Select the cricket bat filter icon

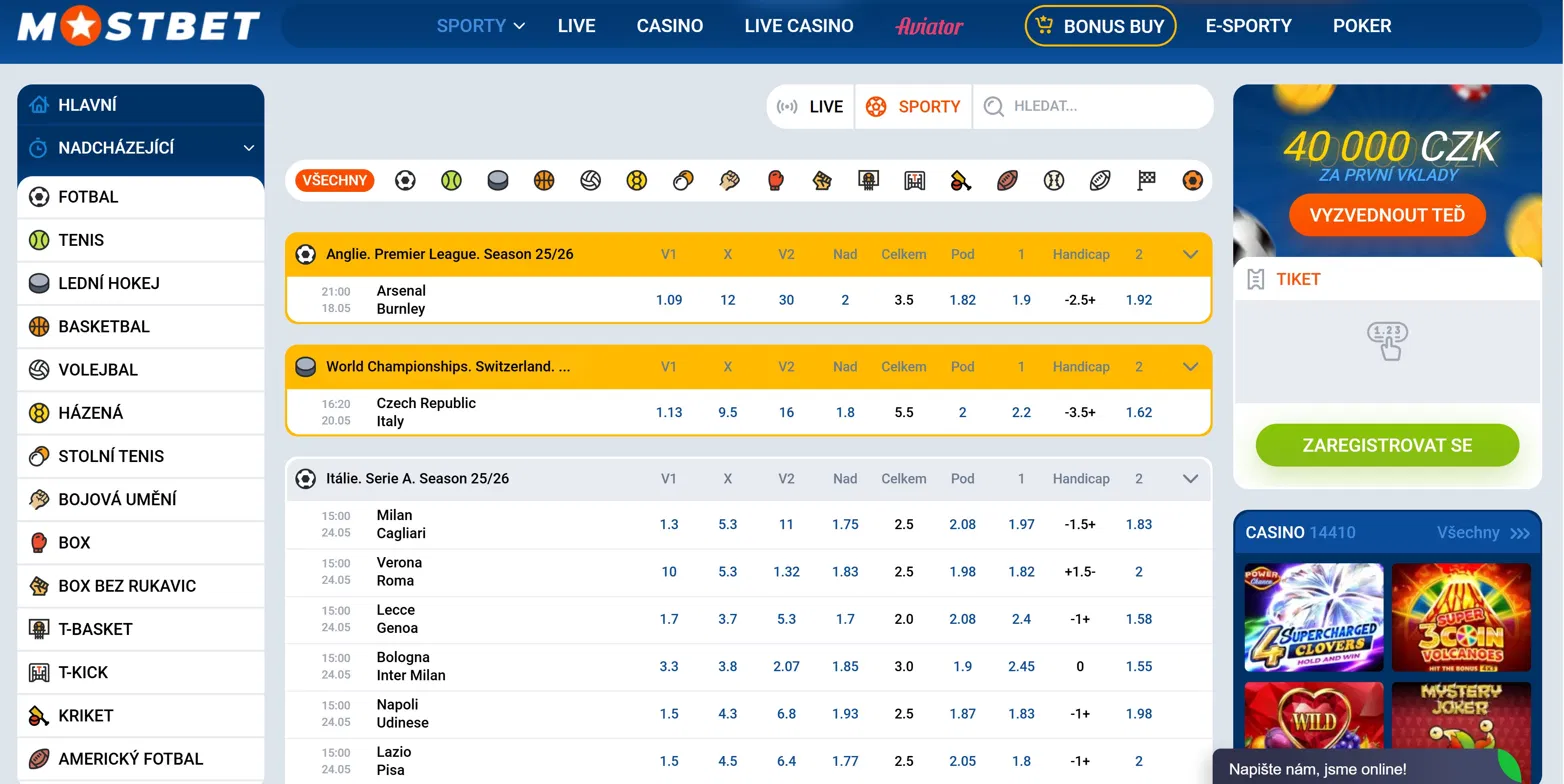coord(961,181)
